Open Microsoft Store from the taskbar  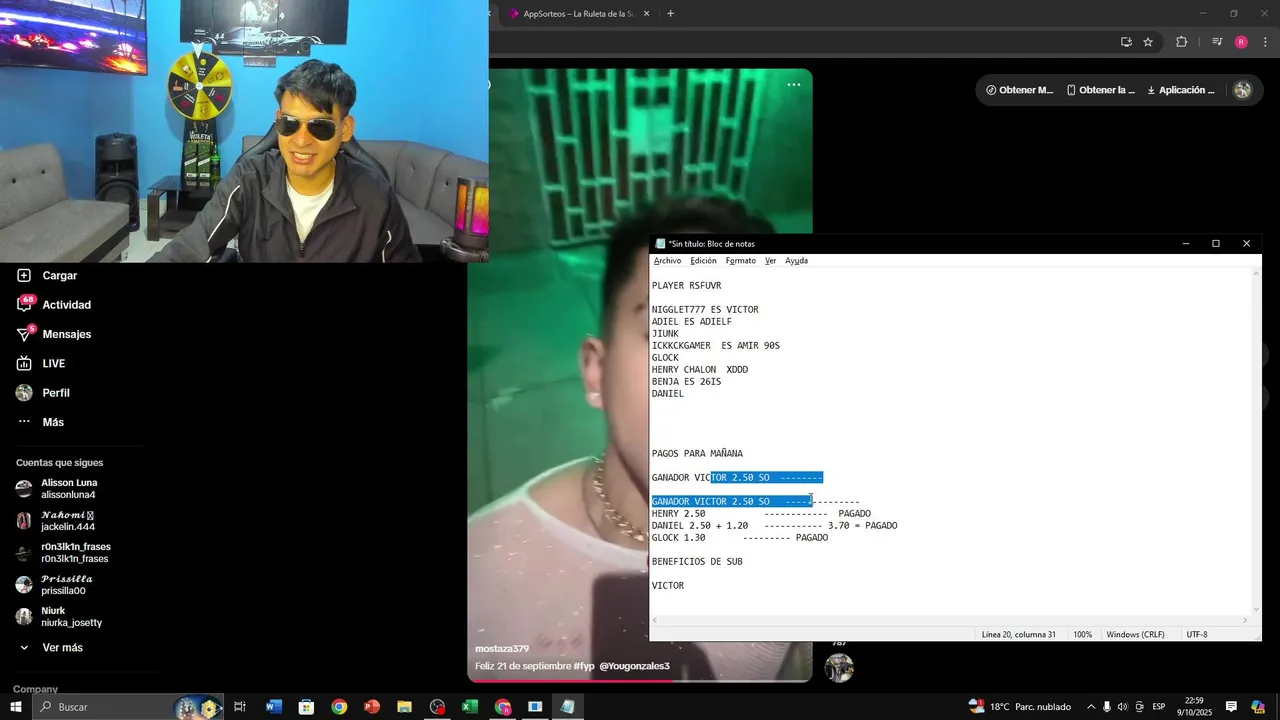[306, 707]
